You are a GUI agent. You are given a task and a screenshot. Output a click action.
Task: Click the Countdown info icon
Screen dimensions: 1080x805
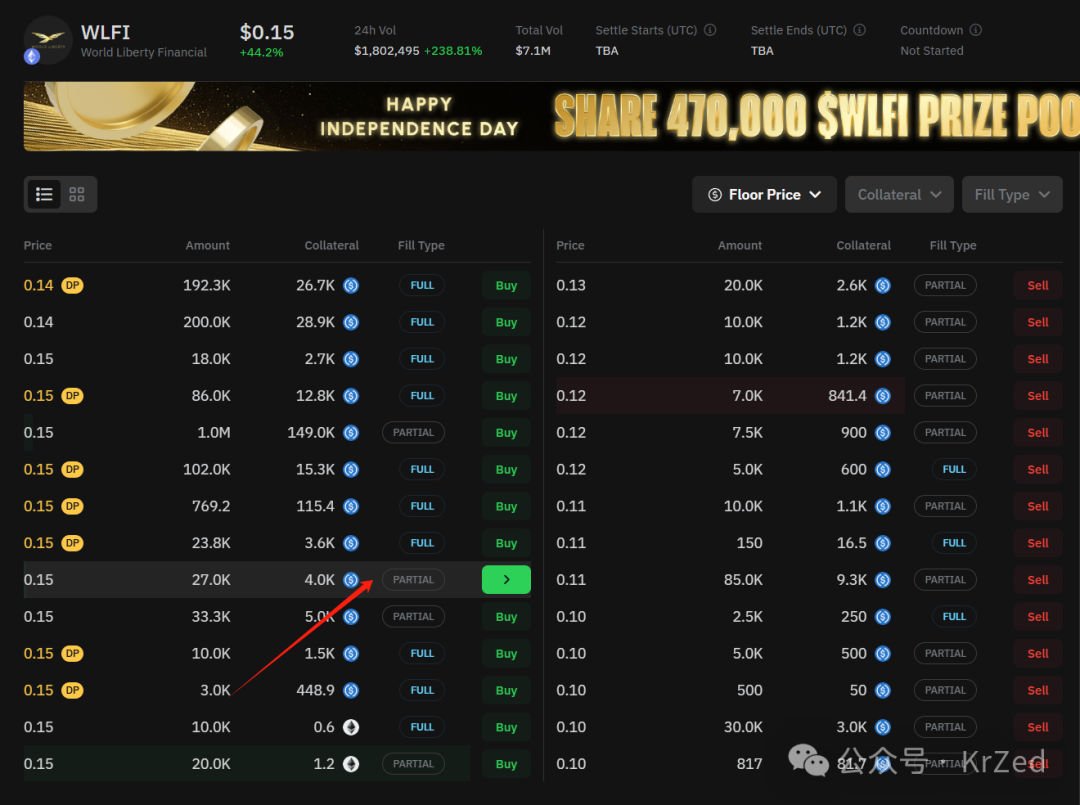tap(976, 30)
